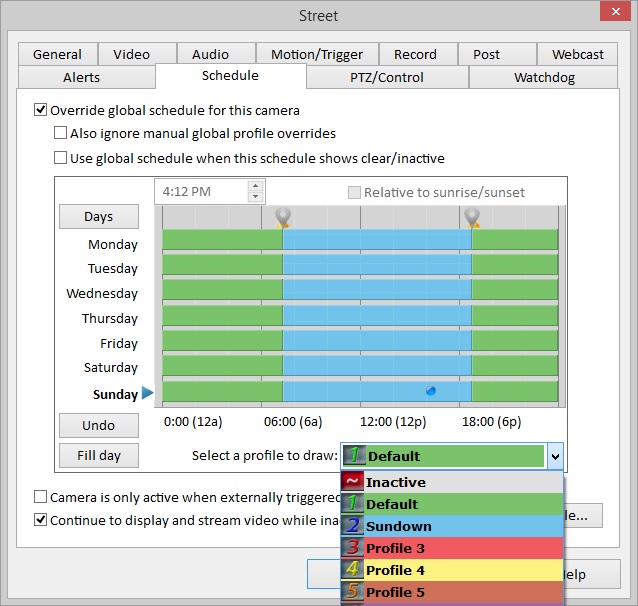
Task: Click the Undo button
Action: click(x=99, y=425)
